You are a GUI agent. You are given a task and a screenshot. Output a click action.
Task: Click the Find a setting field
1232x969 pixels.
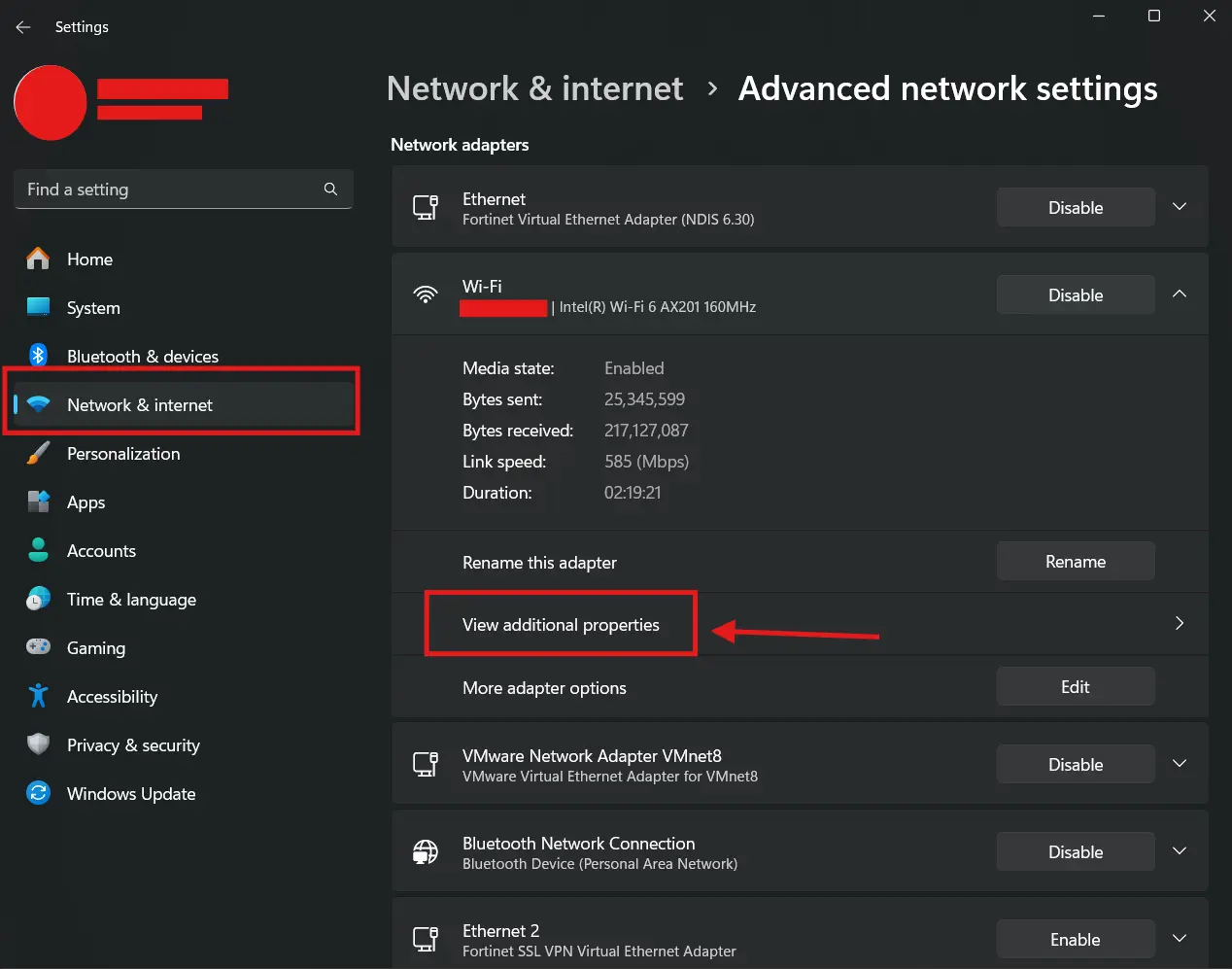tap(184, 190)
